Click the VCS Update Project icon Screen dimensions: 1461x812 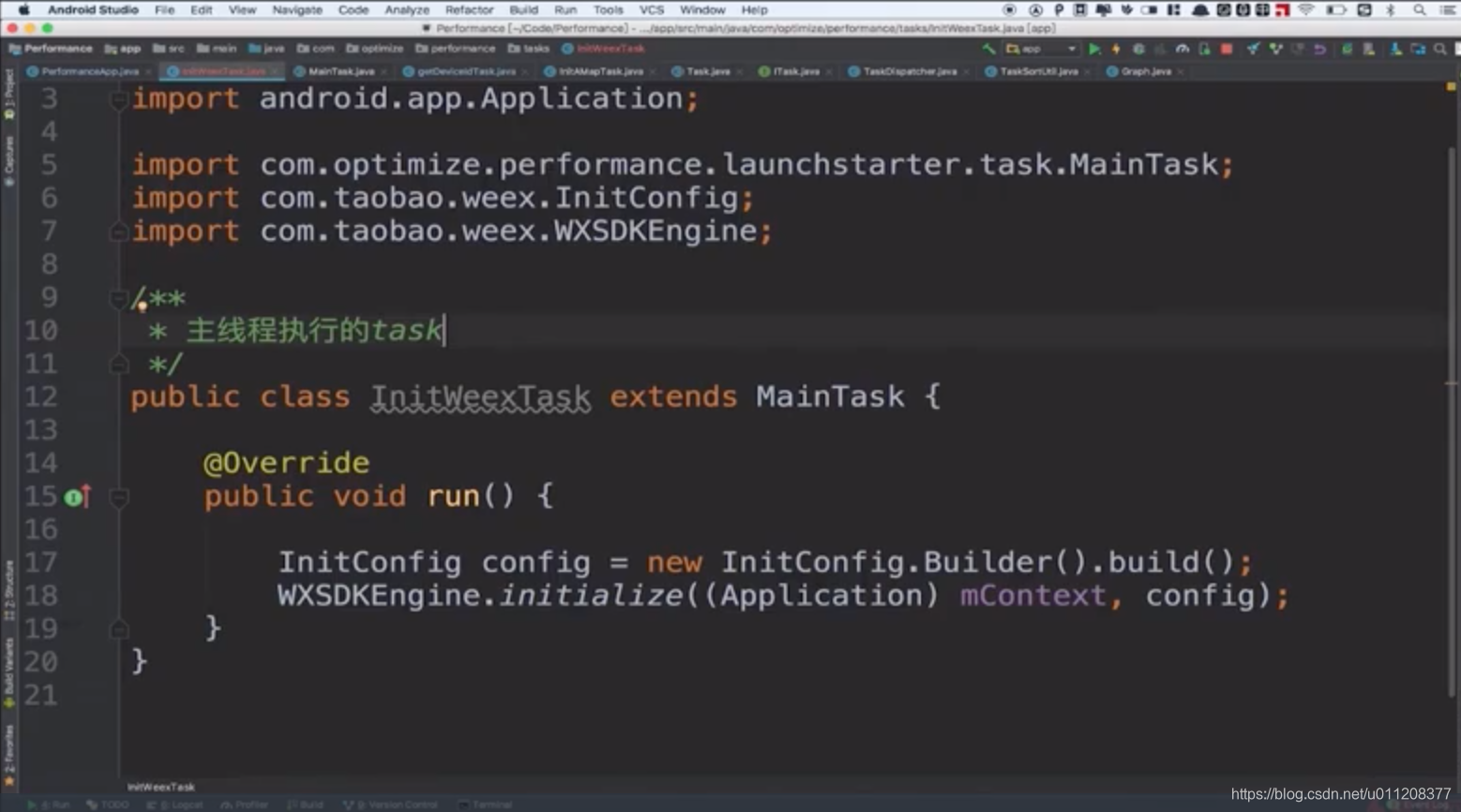point(1253,49)
